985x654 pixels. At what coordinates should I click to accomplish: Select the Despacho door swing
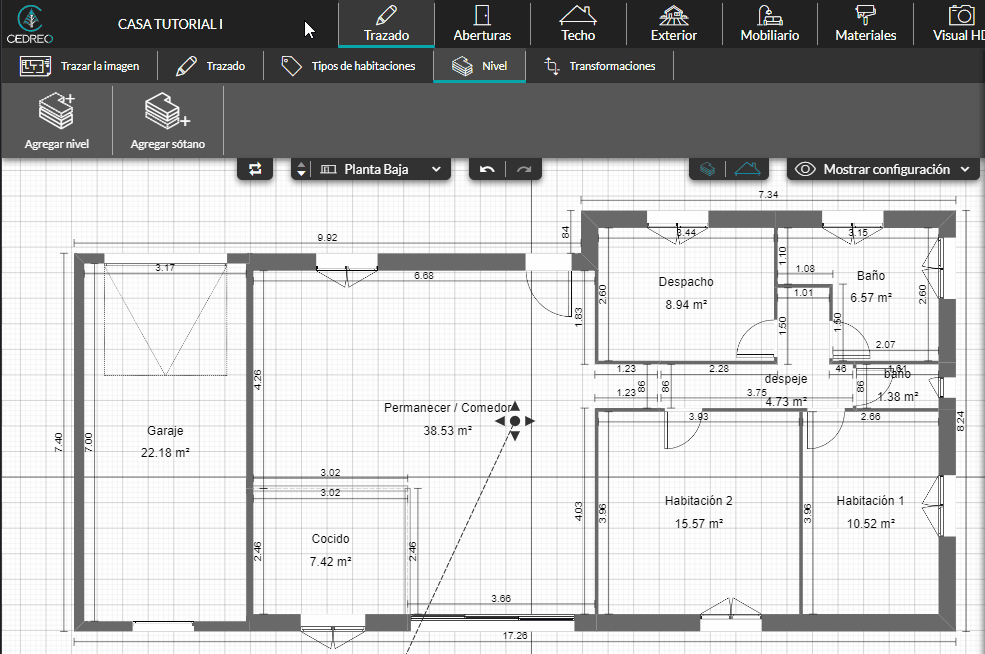[756, 339]
